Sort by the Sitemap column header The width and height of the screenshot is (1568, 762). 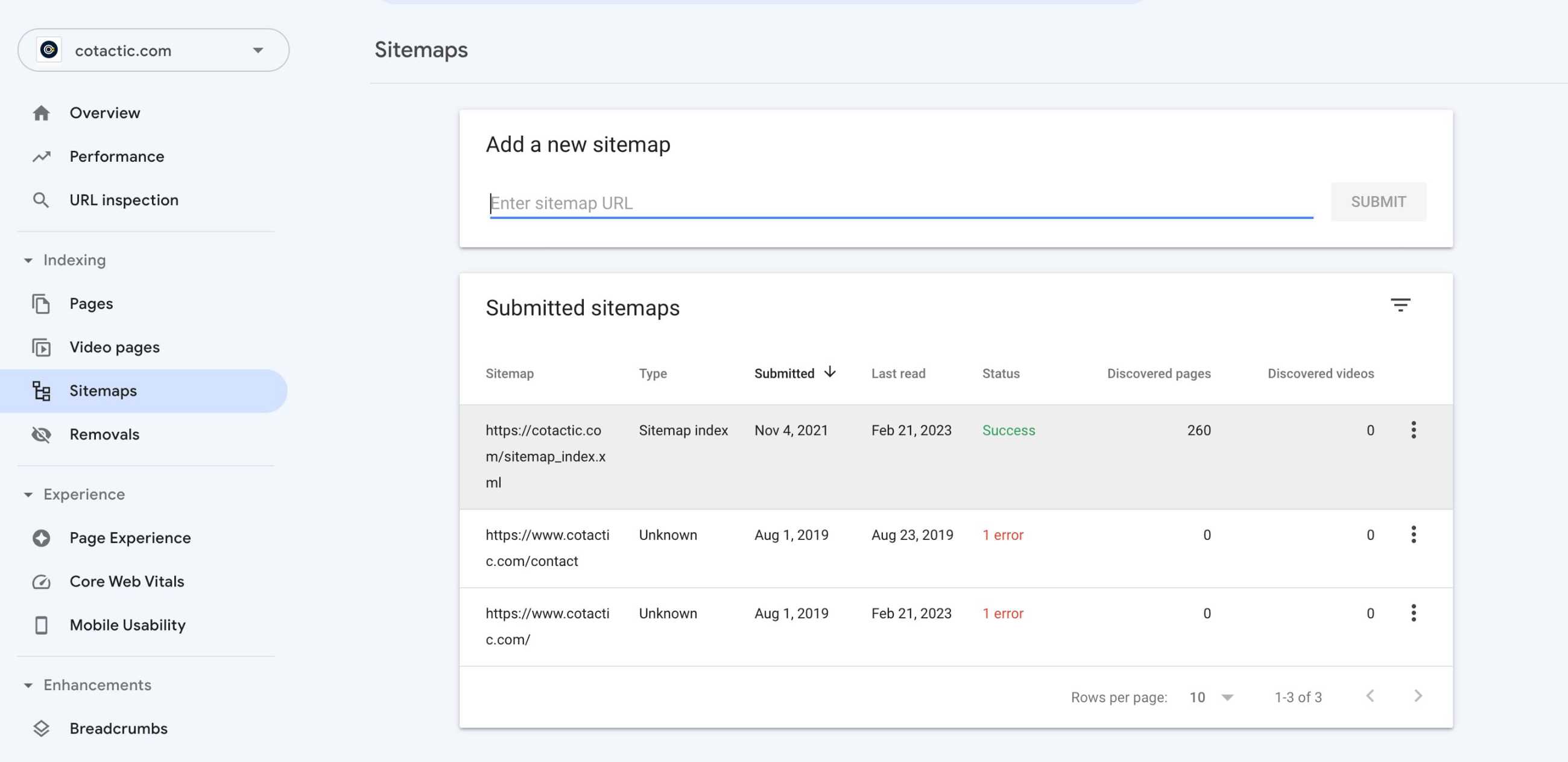point(510,373)
